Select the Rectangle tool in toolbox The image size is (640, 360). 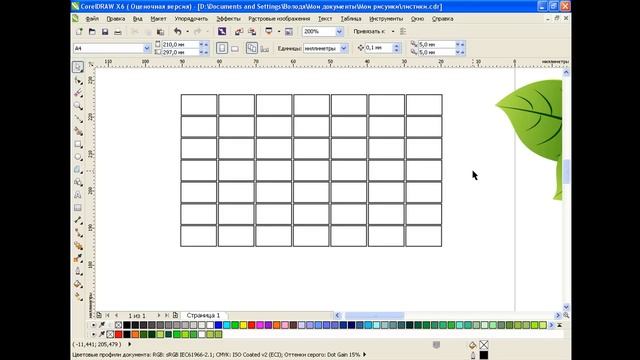[78, 144]
